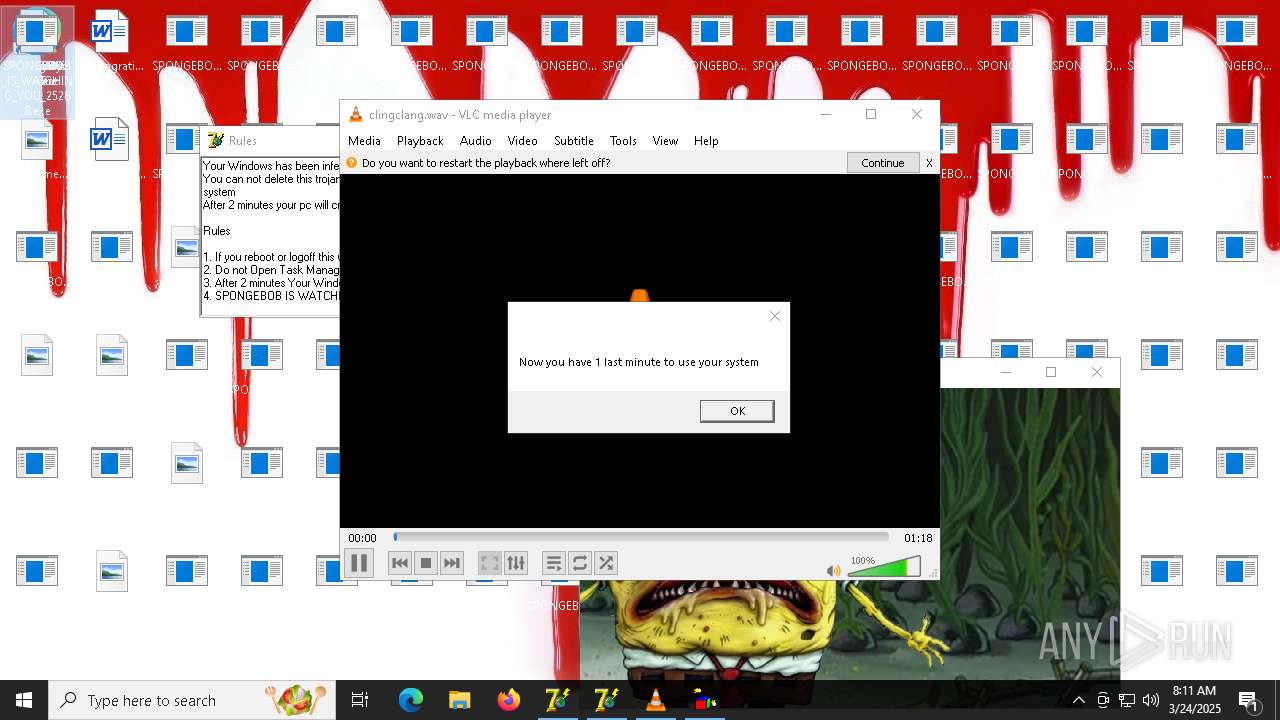This screenshot has height=720, width=1280.
Task: Close the last minute message dialog
Action: tap(775, 316)
